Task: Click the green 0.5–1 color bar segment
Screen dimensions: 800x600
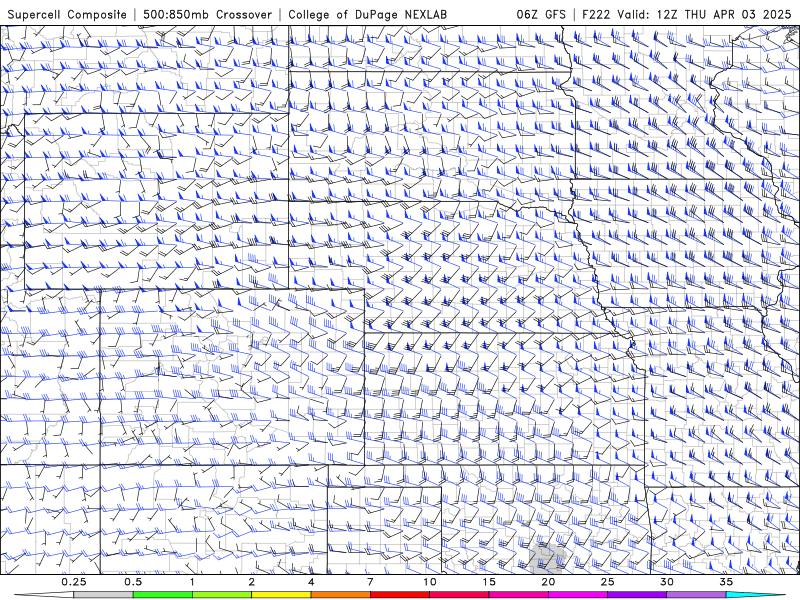Action: click(163, 595)
